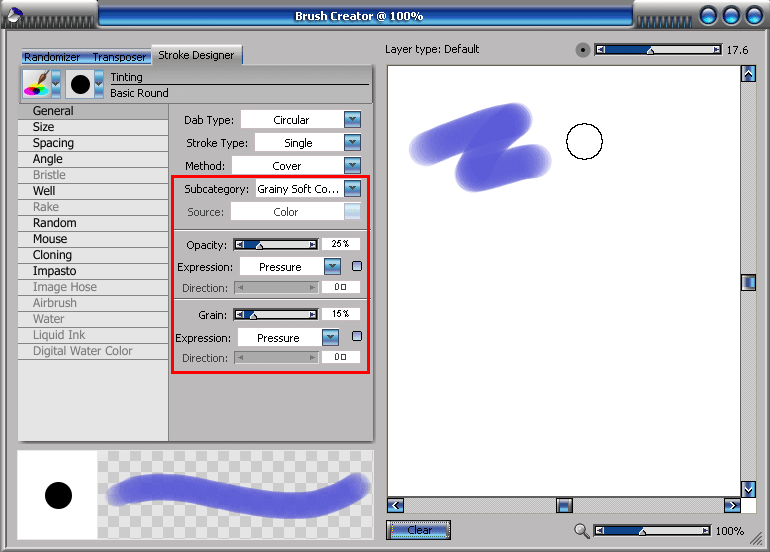
Task: Click the zoom magnifier icon
Action: point(581,531)
